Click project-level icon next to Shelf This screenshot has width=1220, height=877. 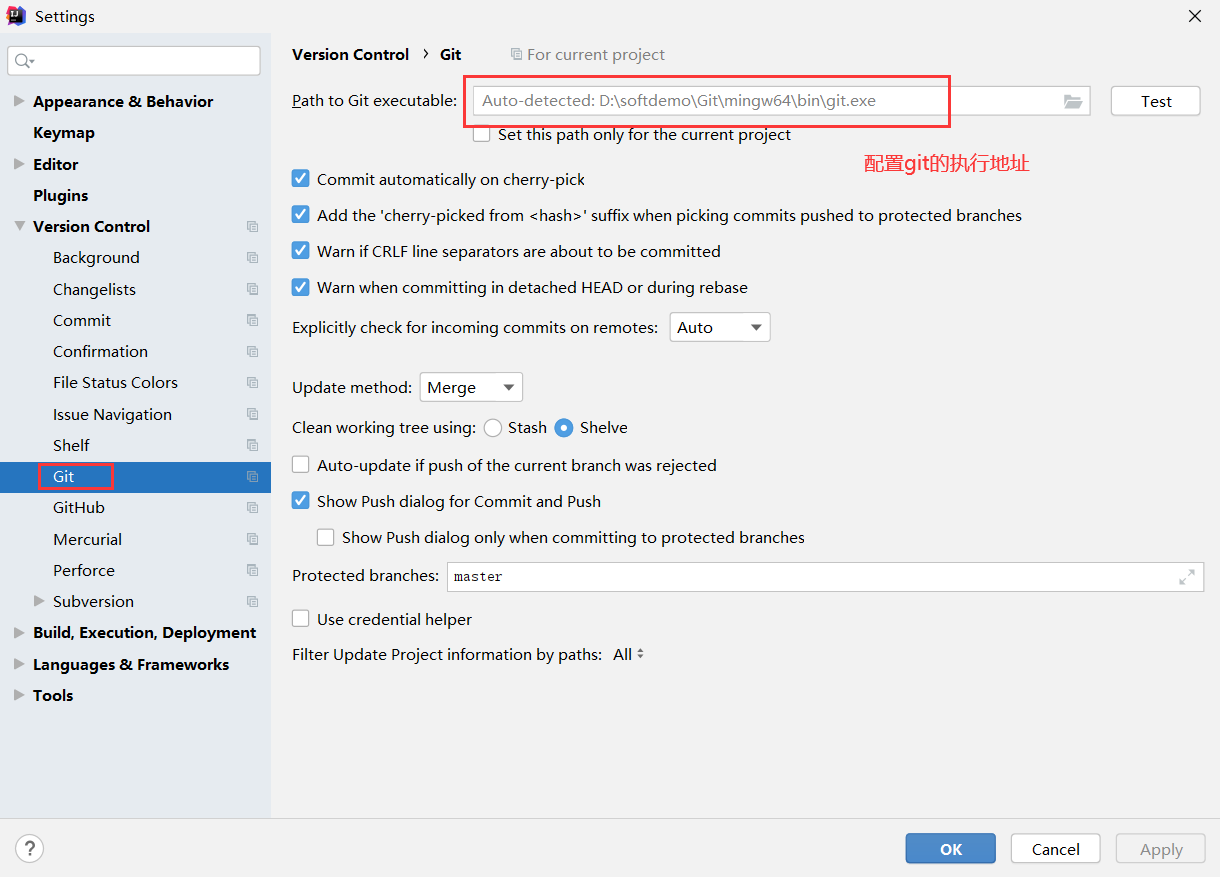tap(252, 445)
